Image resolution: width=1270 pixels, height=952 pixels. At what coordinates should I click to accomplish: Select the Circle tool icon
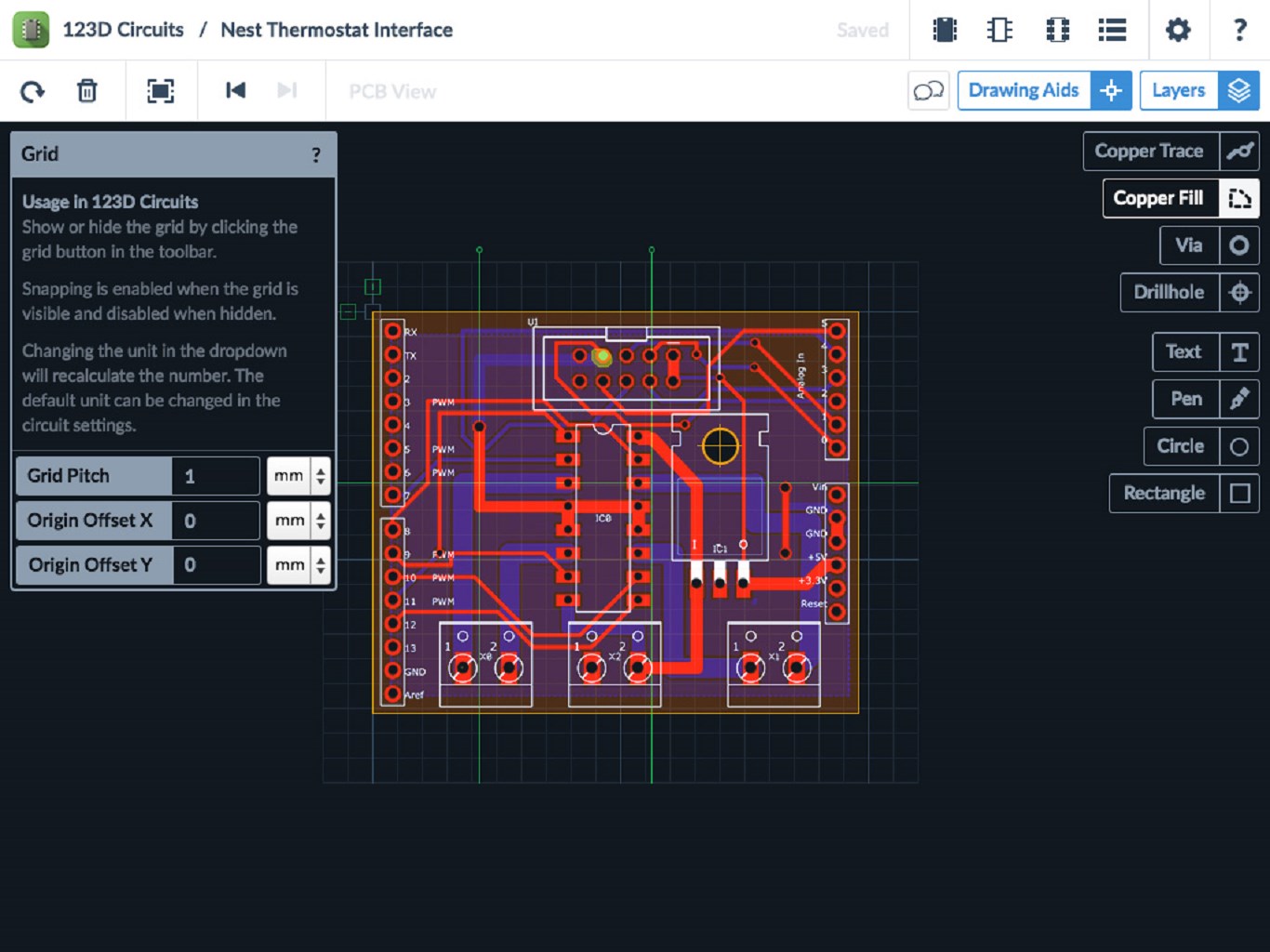point(1239,446)
